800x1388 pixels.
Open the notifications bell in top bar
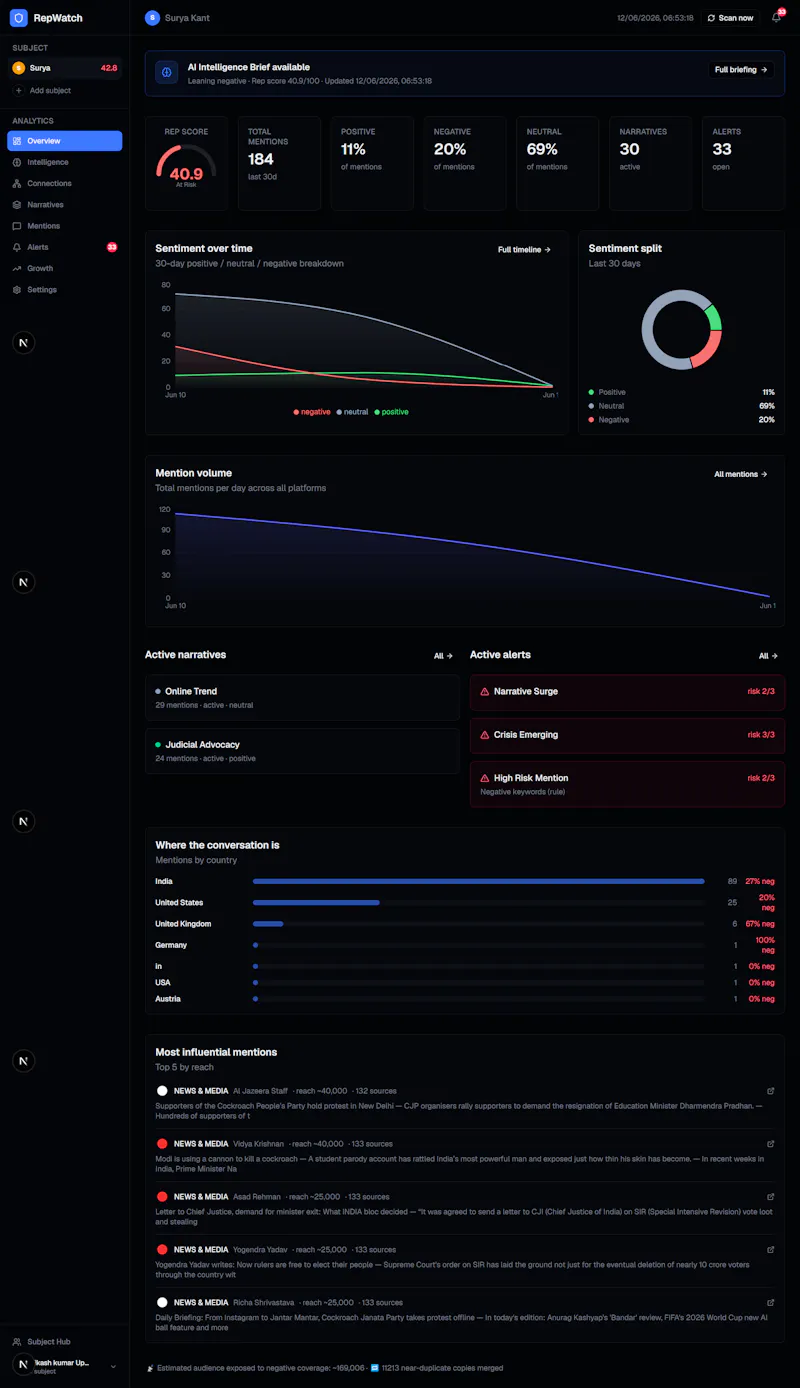776,18
